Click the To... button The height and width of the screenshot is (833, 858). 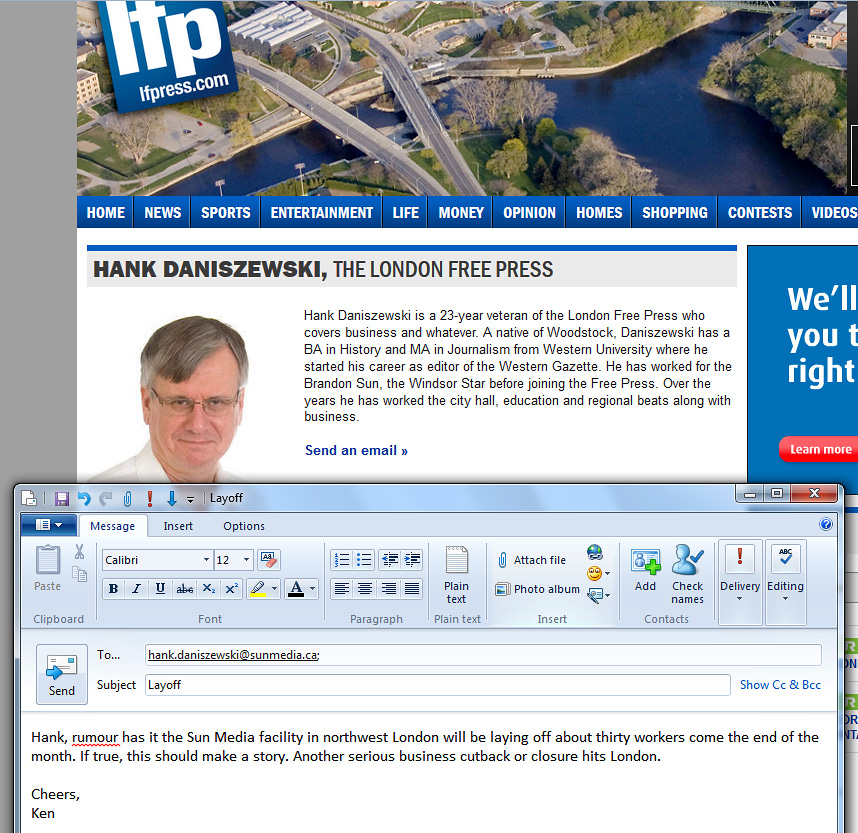click(x=108, y=655)
